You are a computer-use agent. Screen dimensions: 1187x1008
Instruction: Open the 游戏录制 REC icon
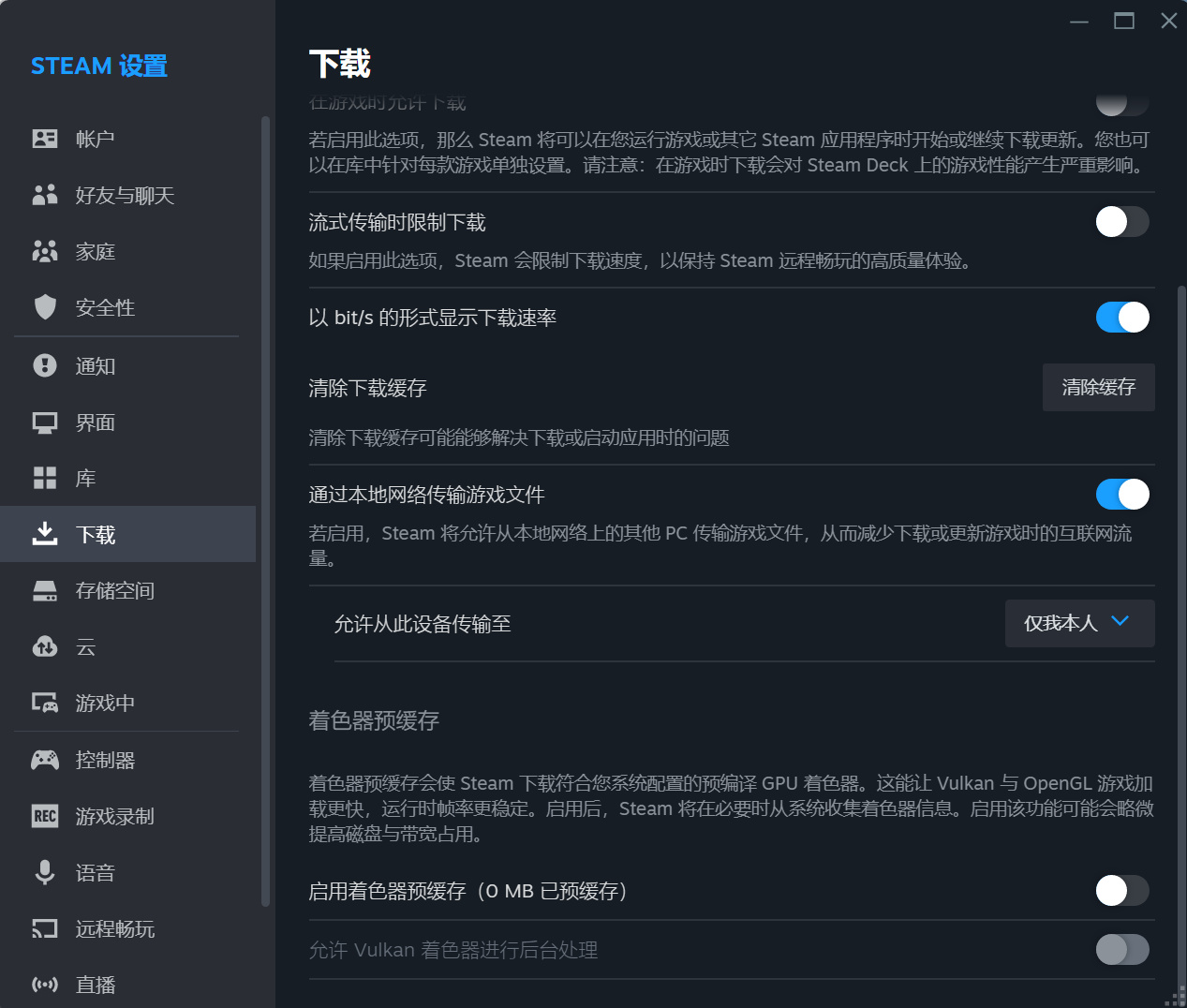tap(45, 816)
